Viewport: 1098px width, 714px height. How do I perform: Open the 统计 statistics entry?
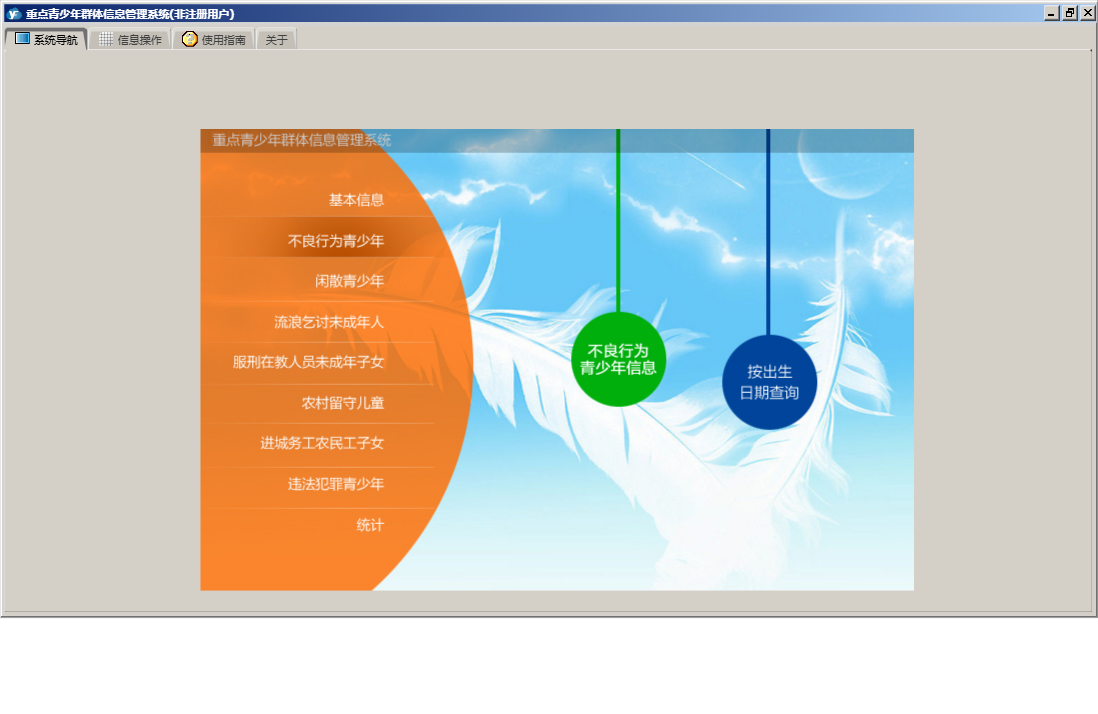[370, 525]
